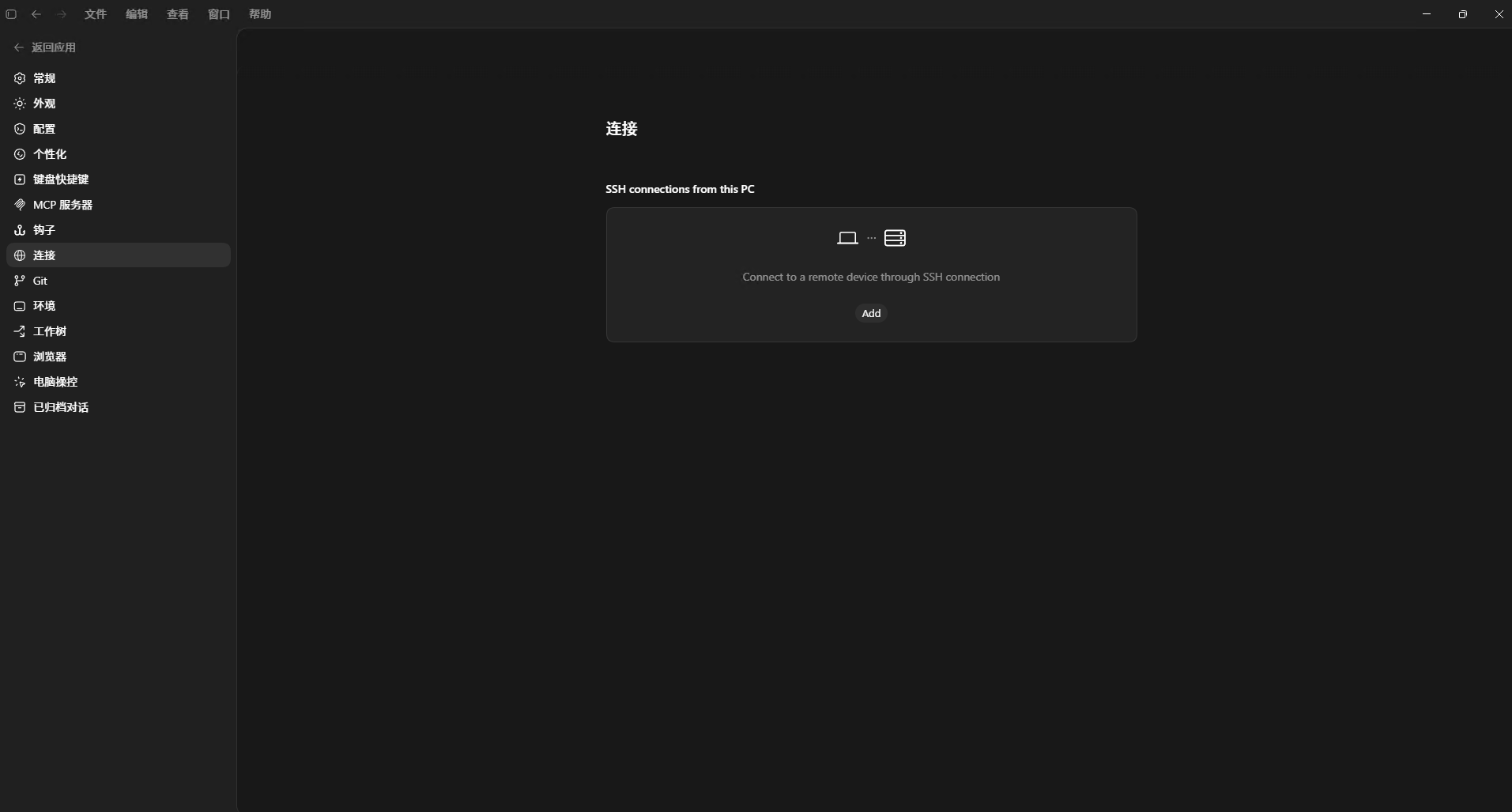Click the MCP 服务器 sidebar icon
1512x812 pixels.
(20, 205)
